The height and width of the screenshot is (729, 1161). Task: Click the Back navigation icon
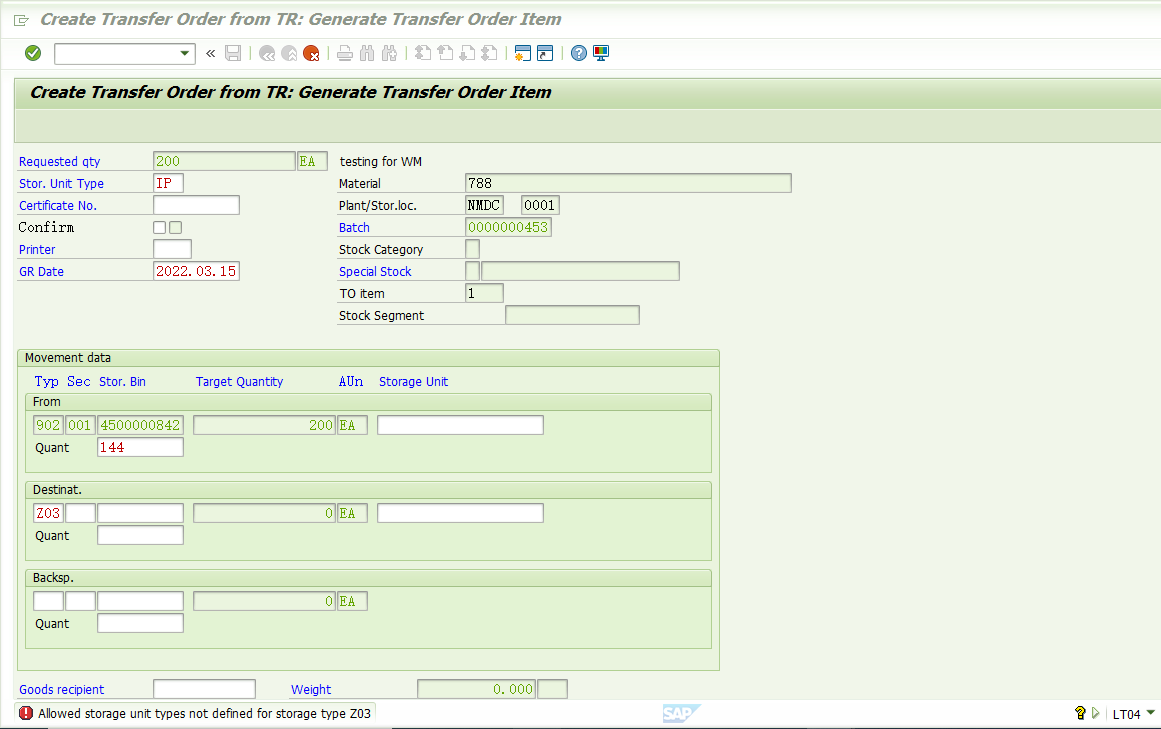click(x=266, y=53)
